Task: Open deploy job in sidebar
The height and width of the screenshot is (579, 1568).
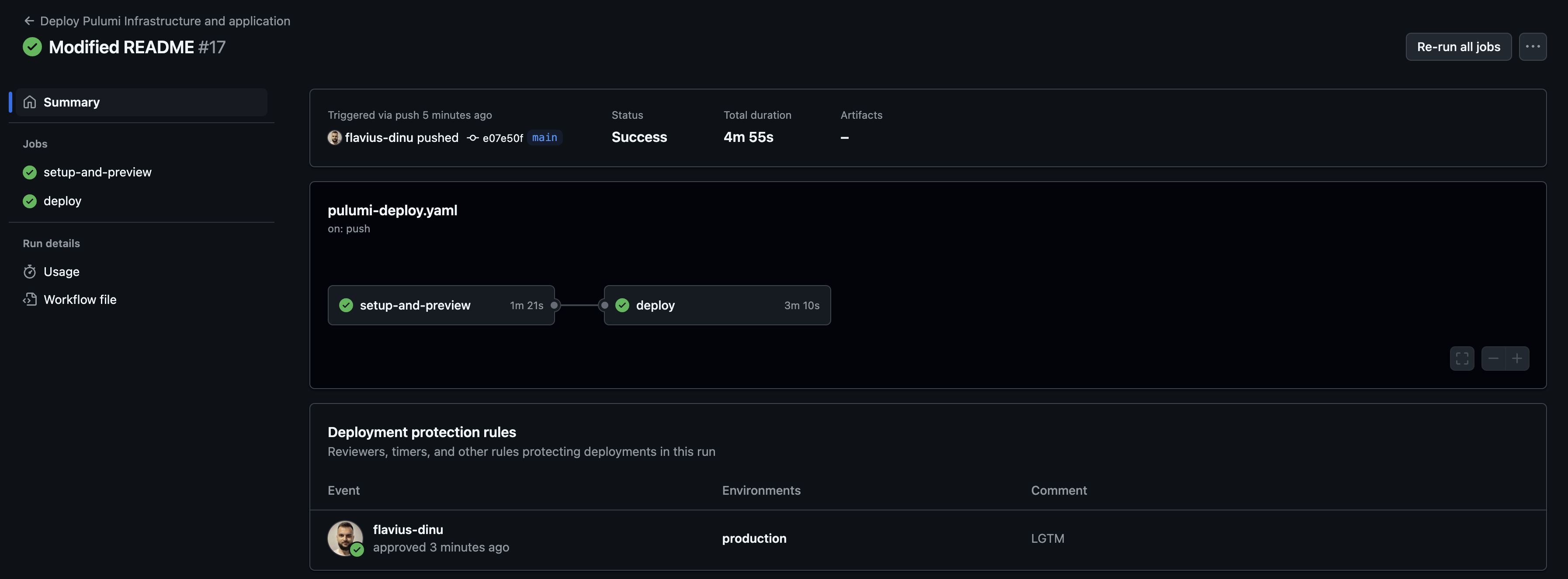Action: pyautogui.click(x=62, y=201)
